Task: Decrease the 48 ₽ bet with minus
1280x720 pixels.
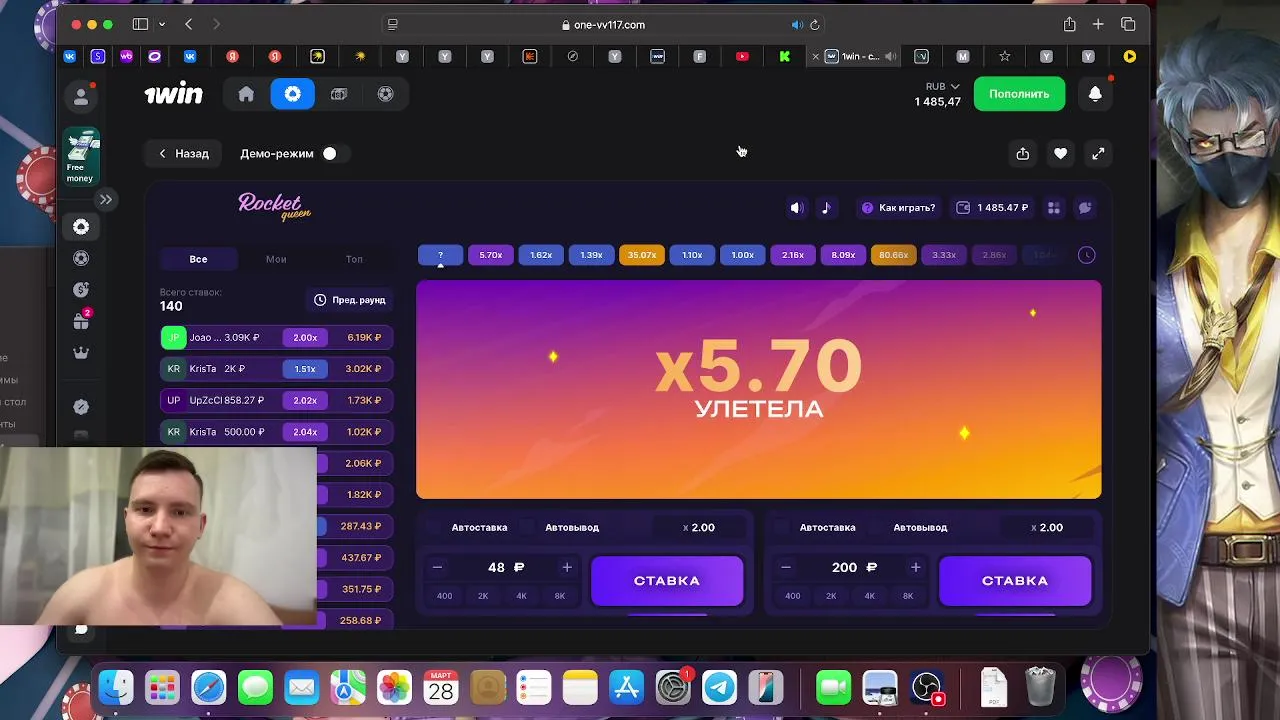Action: (x=437, y=567)
